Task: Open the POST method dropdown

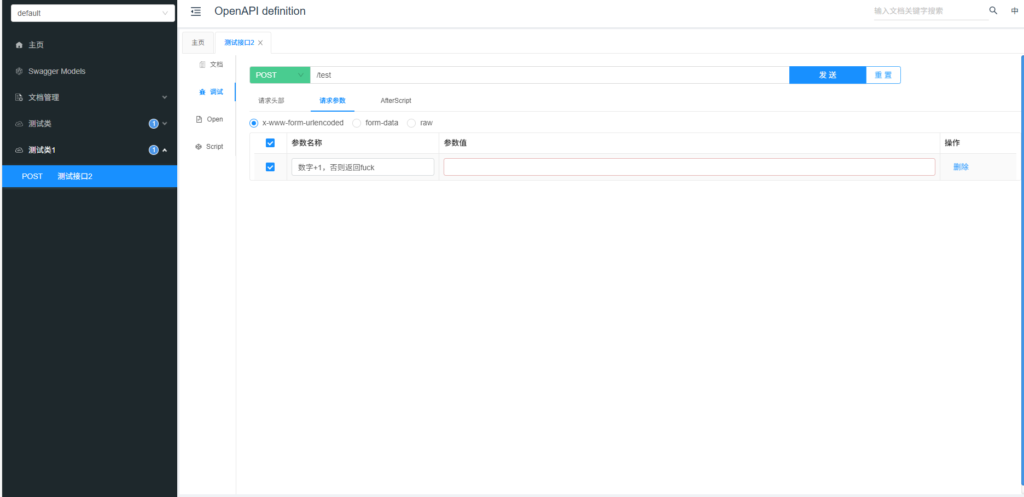Action: click(280, 75)
